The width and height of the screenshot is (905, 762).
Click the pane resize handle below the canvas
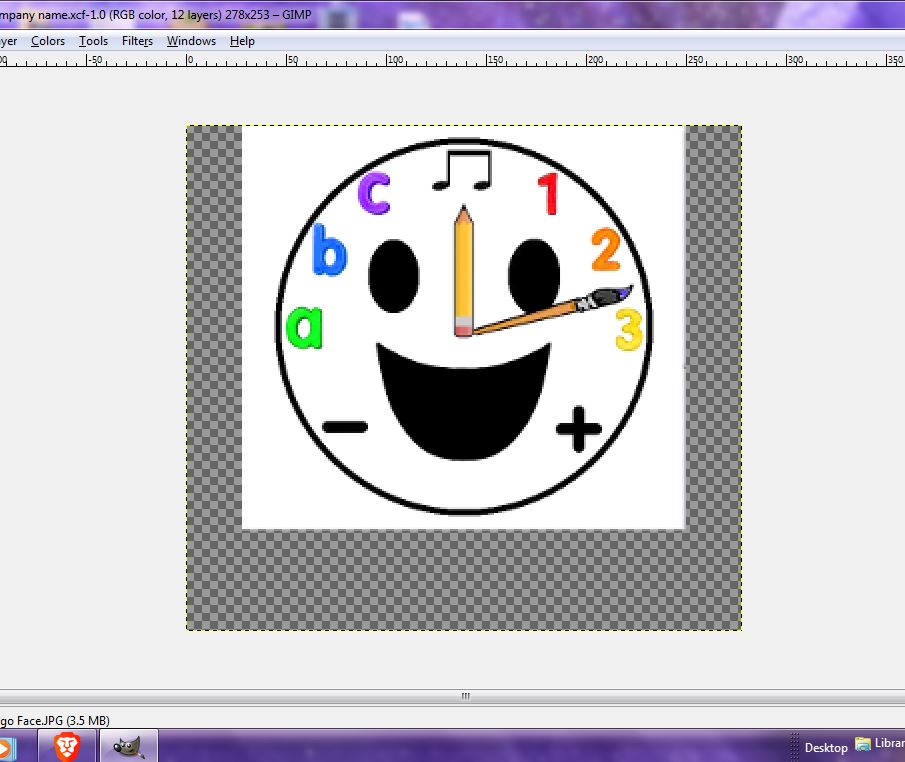tap(465, 696)
